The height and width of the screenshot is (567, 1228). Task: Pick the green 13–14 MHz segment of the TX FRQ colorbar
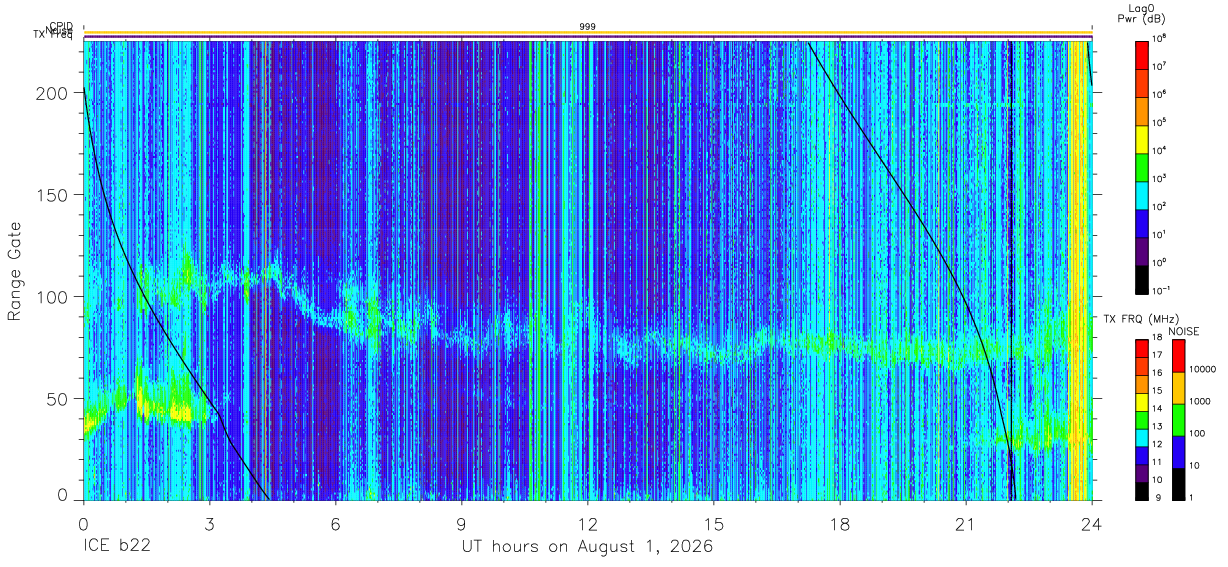[1142, 418]
